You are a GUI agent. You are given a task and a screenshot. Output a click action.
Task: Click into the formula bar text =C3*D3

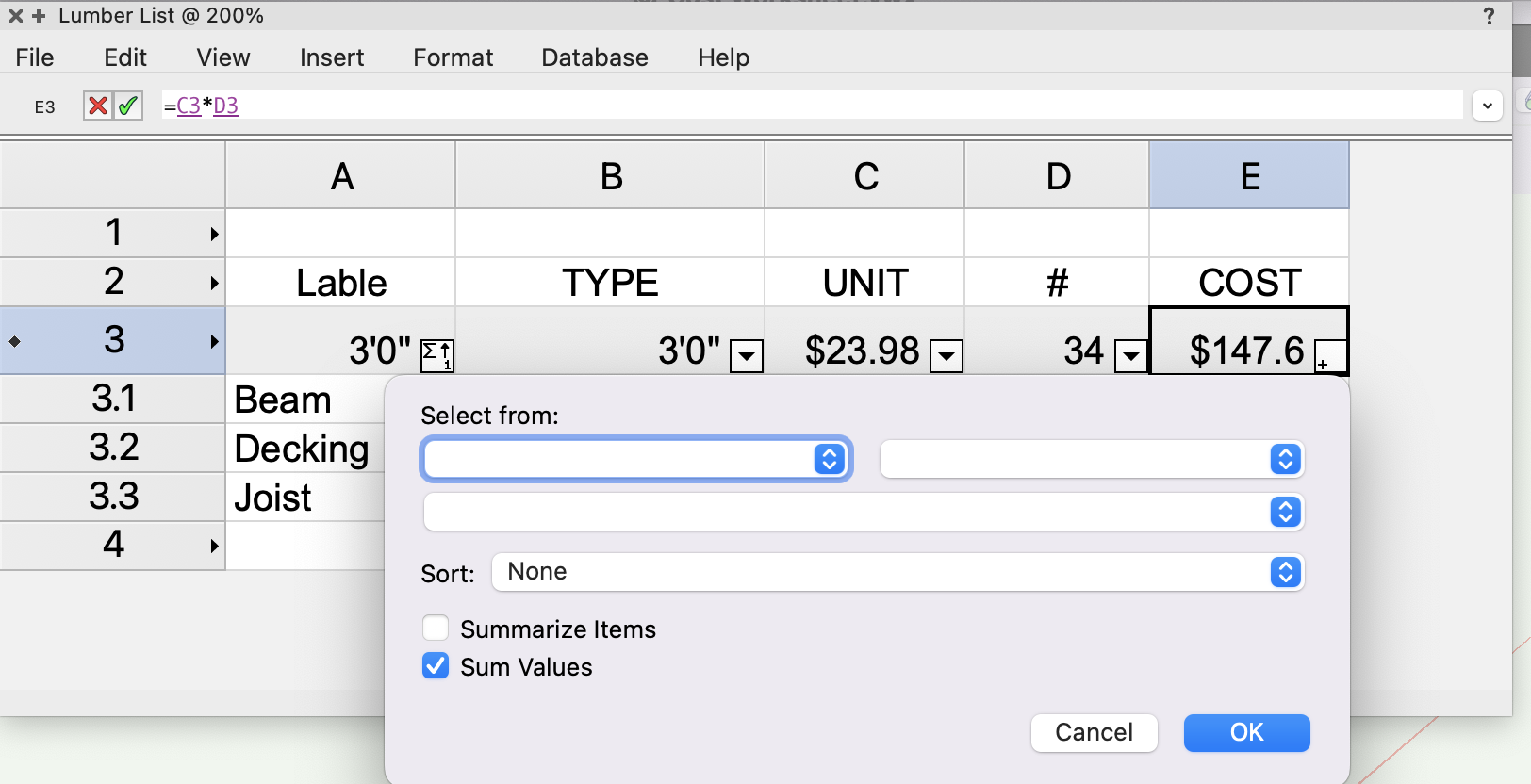pyautogui.click(x=202, y=106)
